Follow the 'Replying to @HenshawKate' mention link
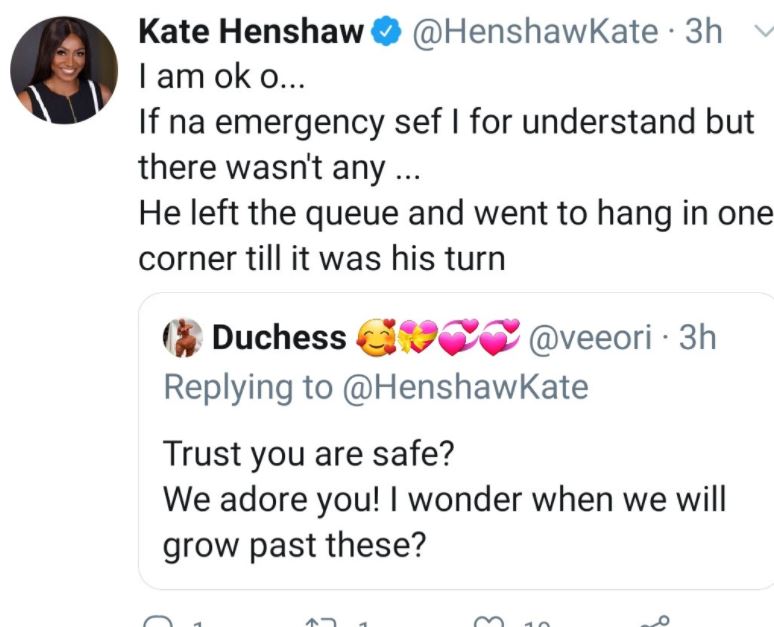 coord(466,388)
